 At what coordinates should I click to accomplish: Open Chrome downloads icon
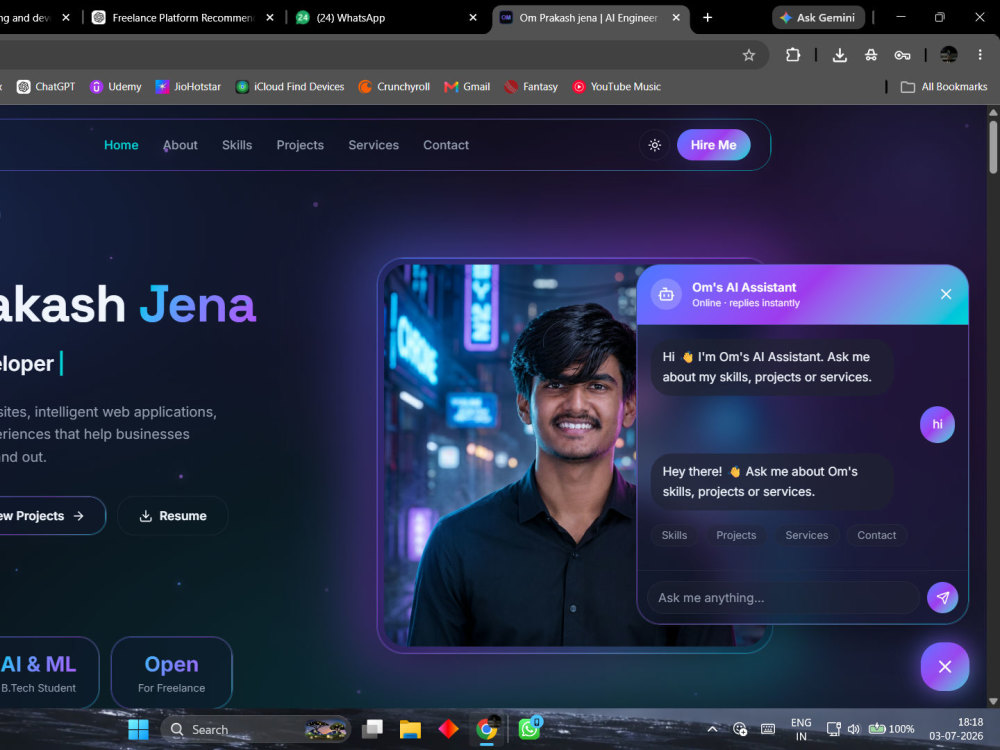[839, 55]
